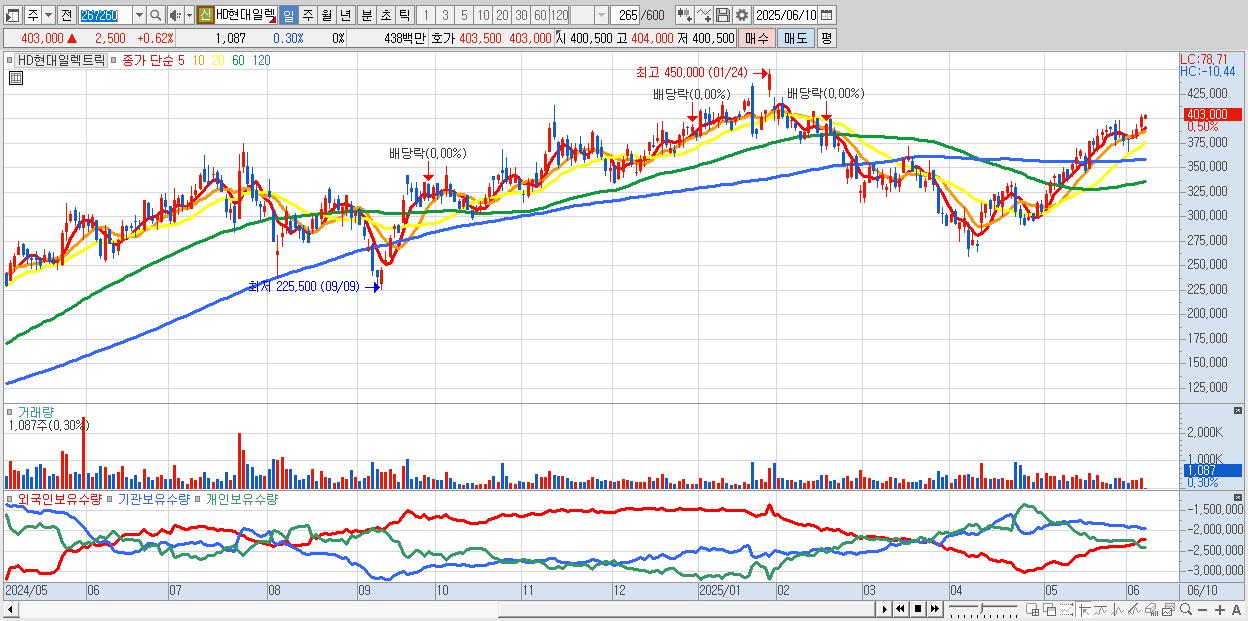Click the rewind double-arrow button
The image size is (1248, 621).
900,609
